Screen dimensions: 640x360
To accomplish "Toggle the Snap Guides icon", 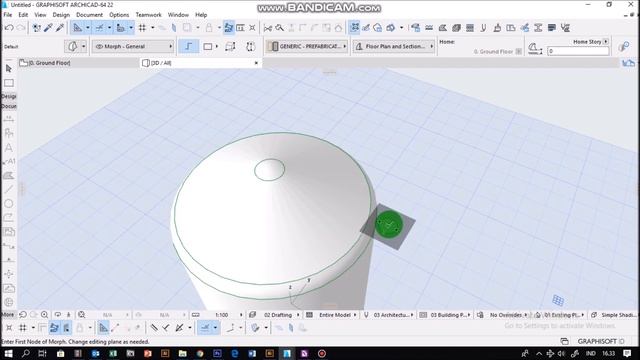I will pyautogui.click(x=99, y=28).
